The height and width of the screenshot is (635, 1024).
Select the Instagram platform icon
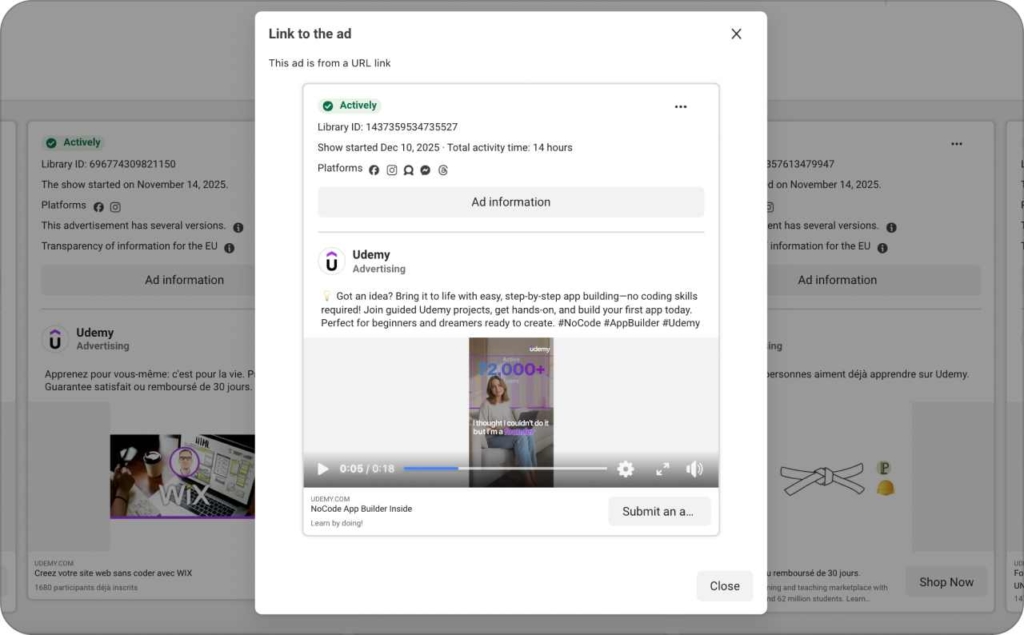[391, 169]
